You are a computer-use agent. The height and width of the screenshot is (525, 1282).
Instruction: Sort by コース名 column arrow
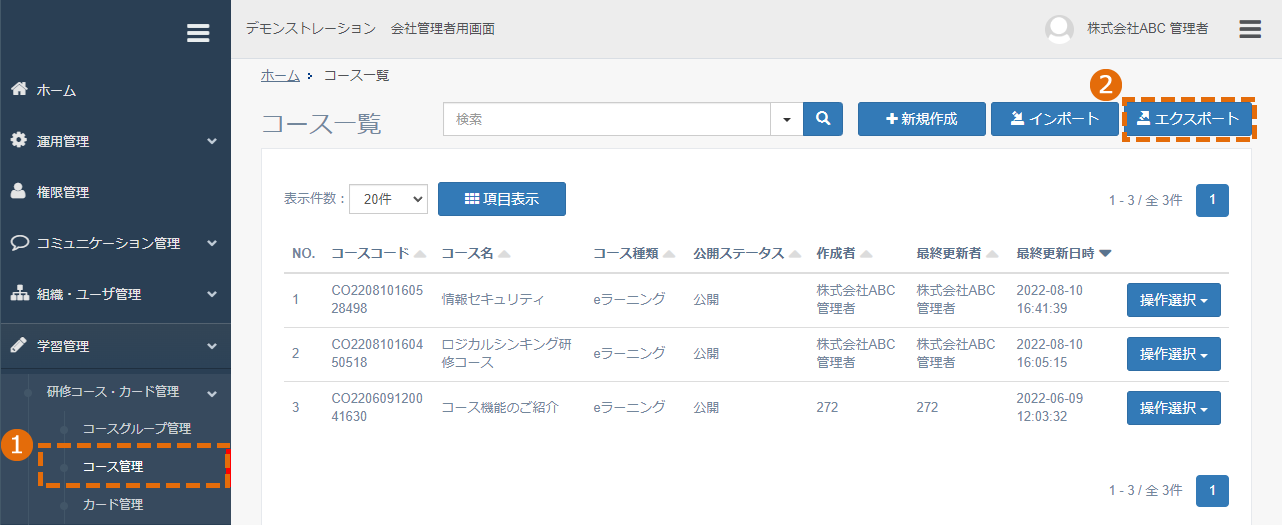[505, 254]
